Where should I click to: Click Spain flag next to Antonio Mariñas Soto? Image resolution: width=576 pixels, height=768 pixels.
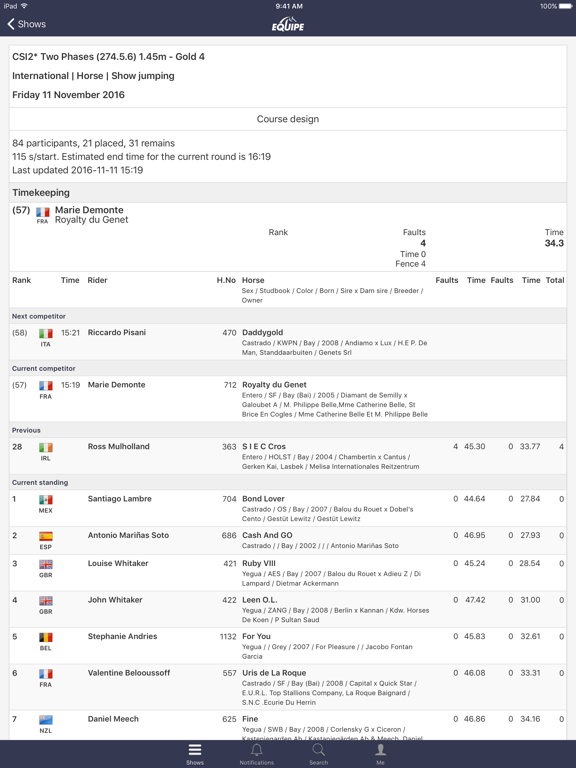click(46, 536)
